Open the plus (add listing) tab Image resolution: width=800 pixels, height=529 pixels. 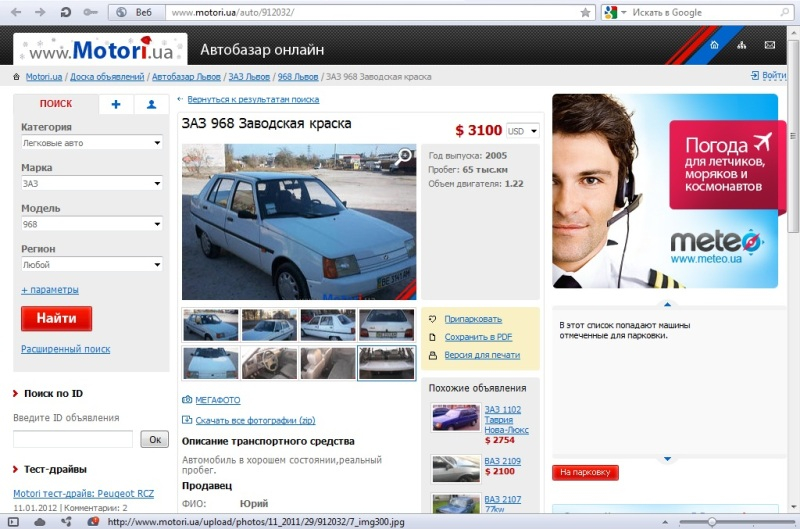click(x=116, y=104)
